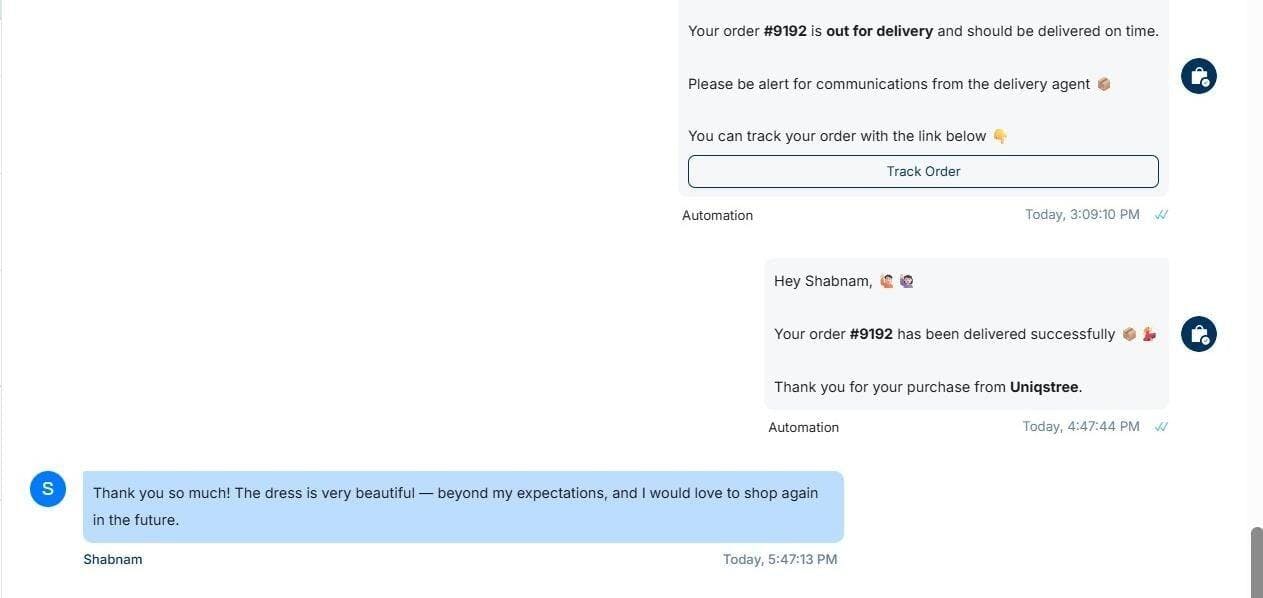Image resolution: width=1263 pixels, height=598 pixels.
Task: Click the package emoji after 'delivery agent'
Action: tap(1104, 84)
